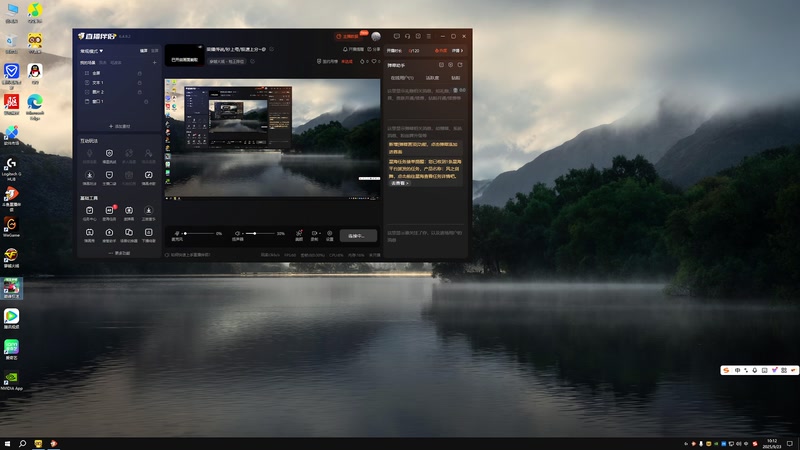Click 分享 share button
This screenshot has height=450, width=800.
374,49
